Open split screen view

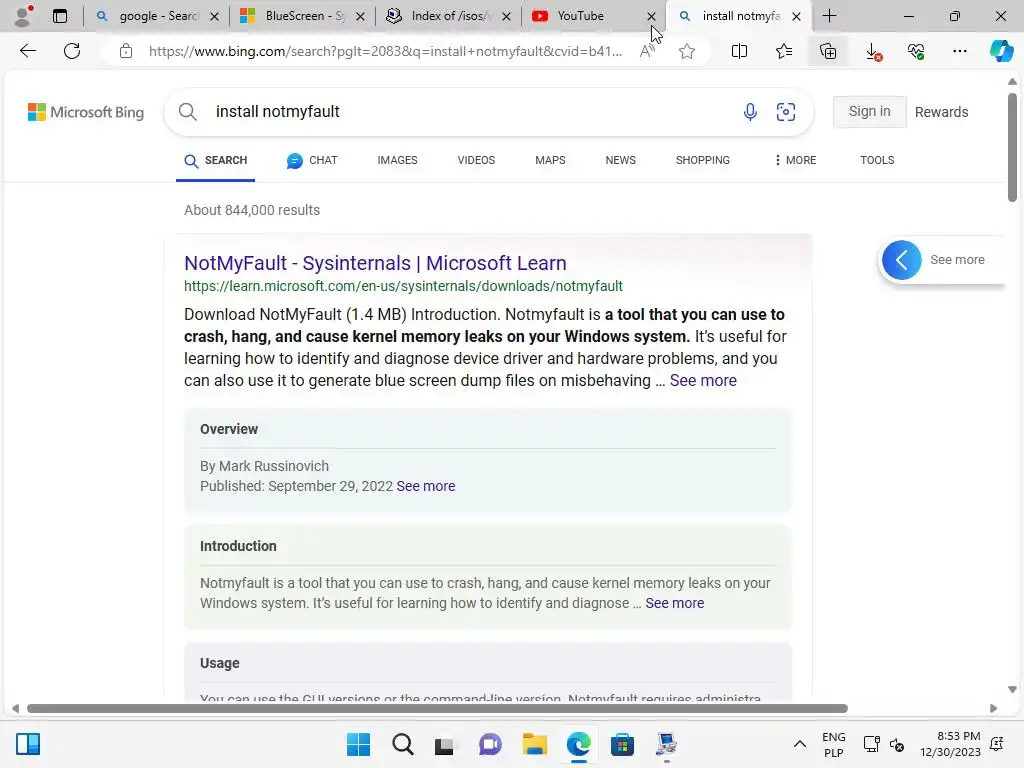pos(739,51)
